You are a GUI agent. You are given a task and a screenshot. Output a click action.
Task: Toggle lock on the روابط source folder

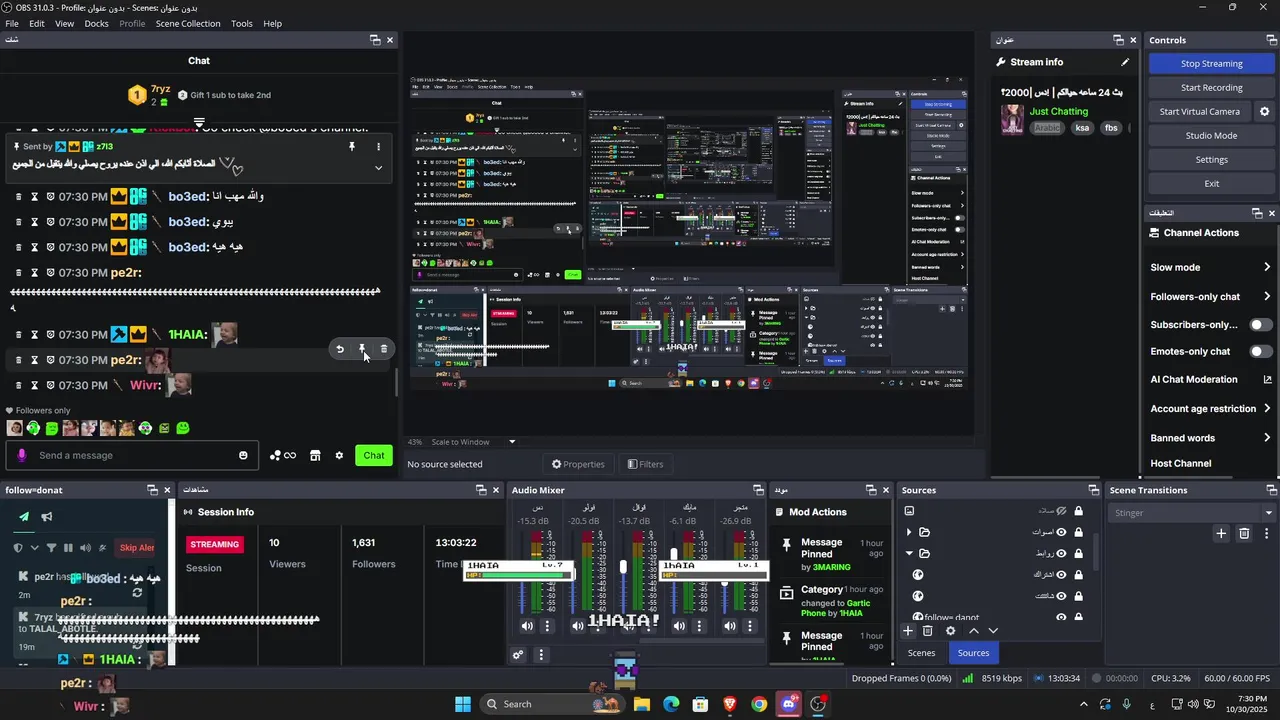pos(1079,554)
